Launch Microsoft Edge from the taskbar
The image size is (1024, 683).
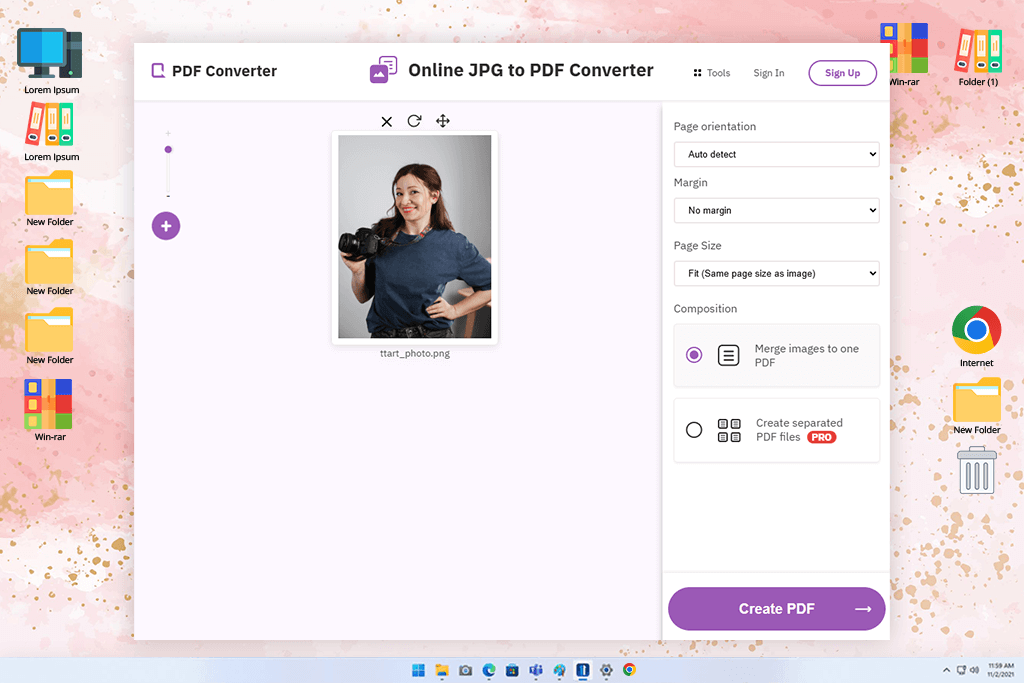(x=489, y=670)
